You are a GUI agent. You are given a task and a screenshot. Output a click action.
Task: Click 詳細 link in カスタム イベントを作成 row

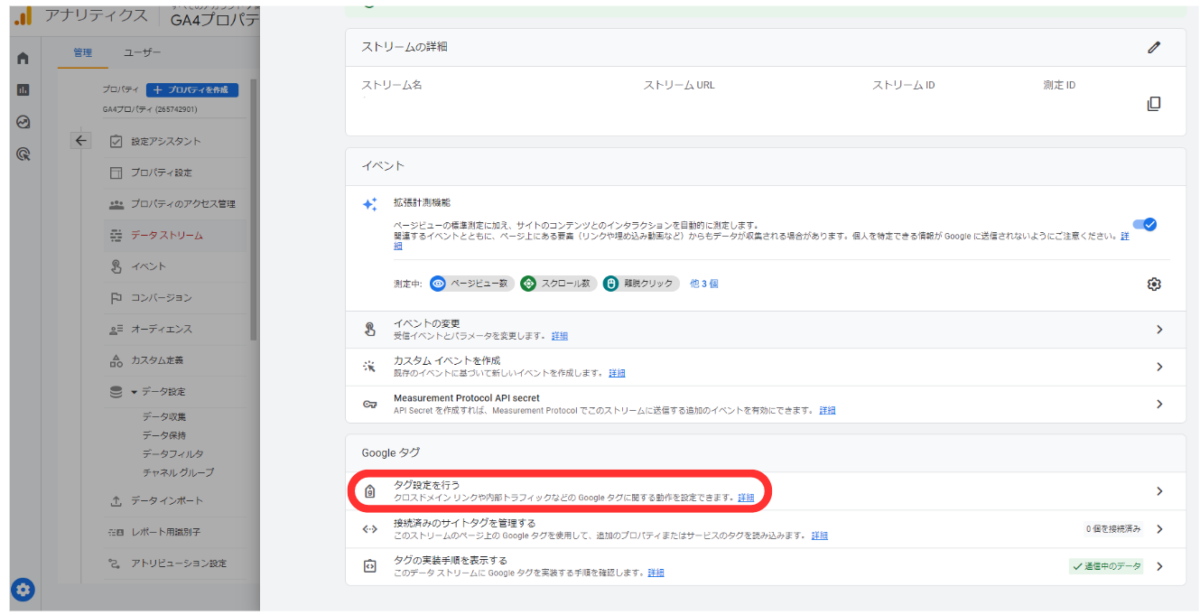tap(617, 373)
